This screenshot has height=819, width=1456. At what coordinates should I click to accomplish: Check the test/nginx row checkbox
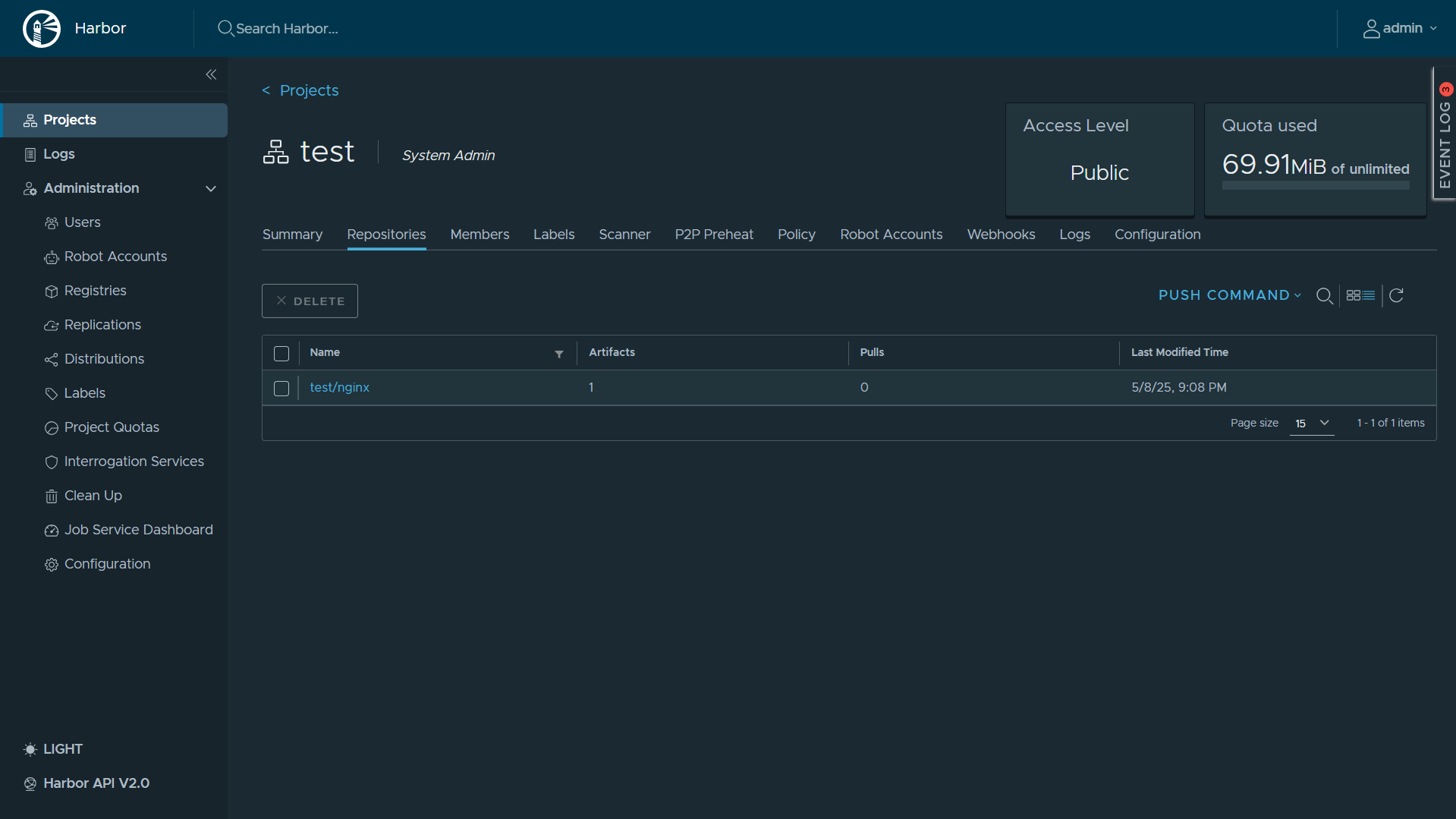281,389
